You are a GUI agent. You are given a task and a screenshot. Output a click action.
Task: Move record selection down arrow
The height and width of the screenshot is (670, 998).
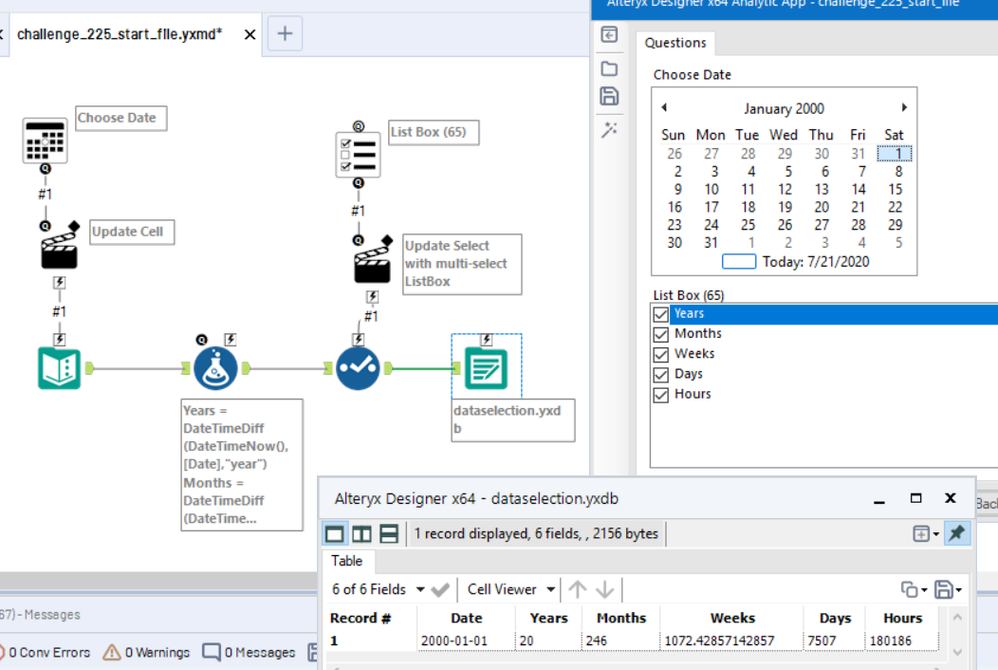pyautogui.click(x=605, y=589)
